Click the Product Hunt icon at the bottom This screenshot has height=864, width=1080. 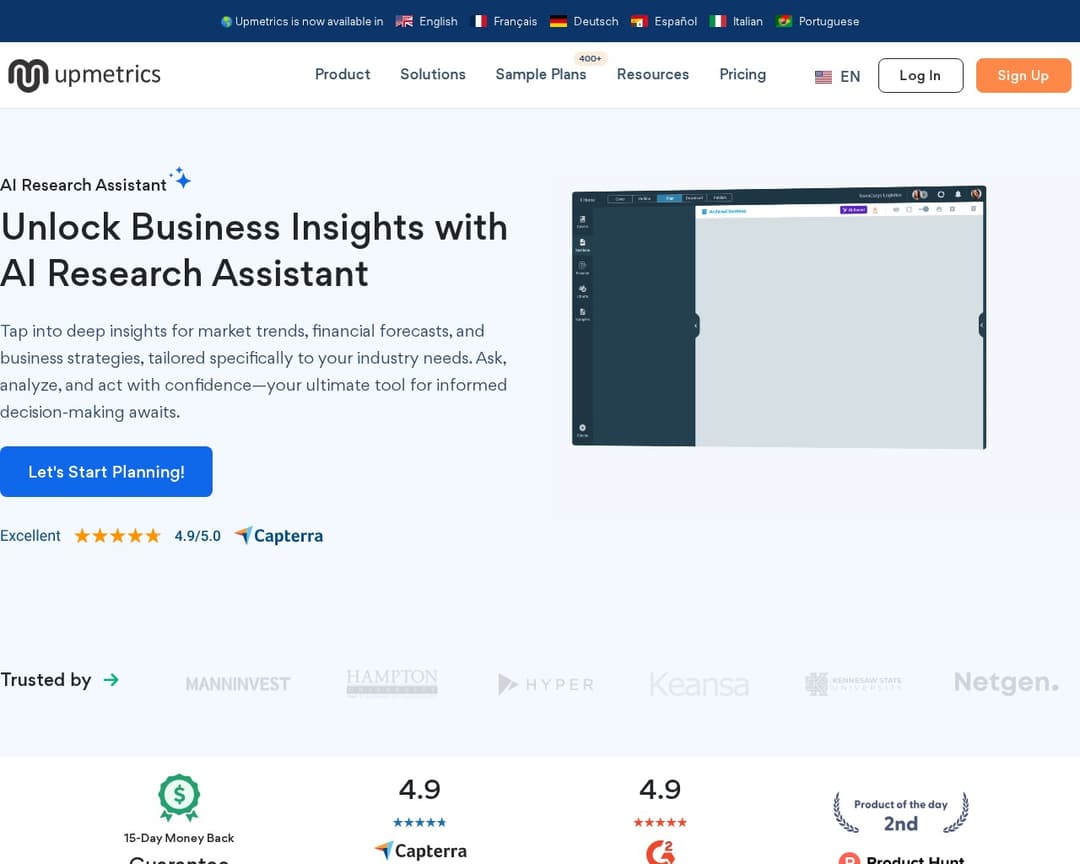click(849, 859)
